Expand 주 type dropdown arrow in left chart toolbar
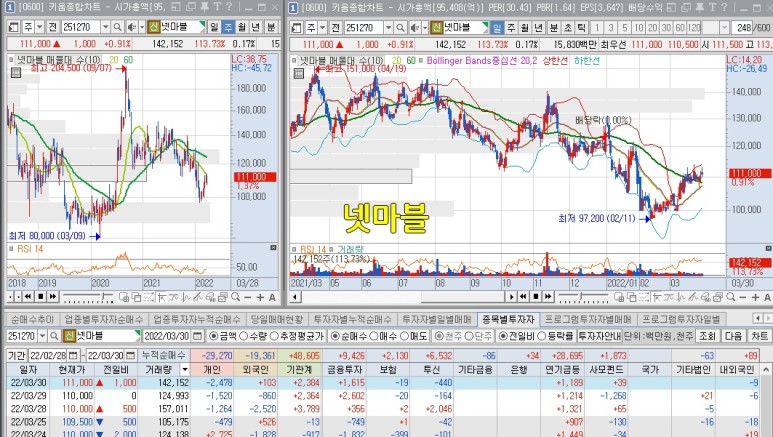This screenshot has width=773, height=437. click(39, 27)
